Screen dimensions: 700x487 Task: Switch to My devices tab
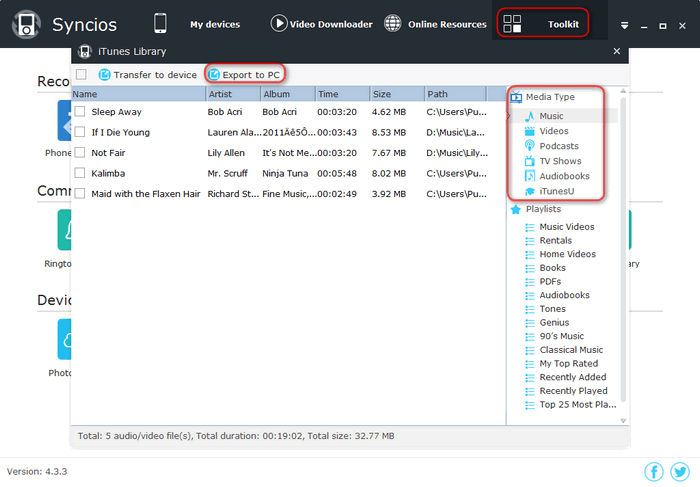215,24
